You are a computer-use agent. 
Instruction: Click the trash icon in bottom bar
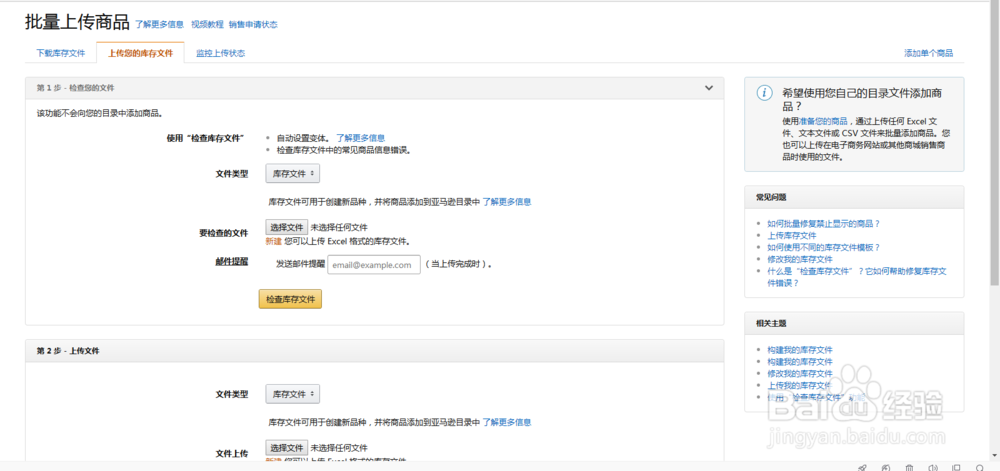(908, 466)
